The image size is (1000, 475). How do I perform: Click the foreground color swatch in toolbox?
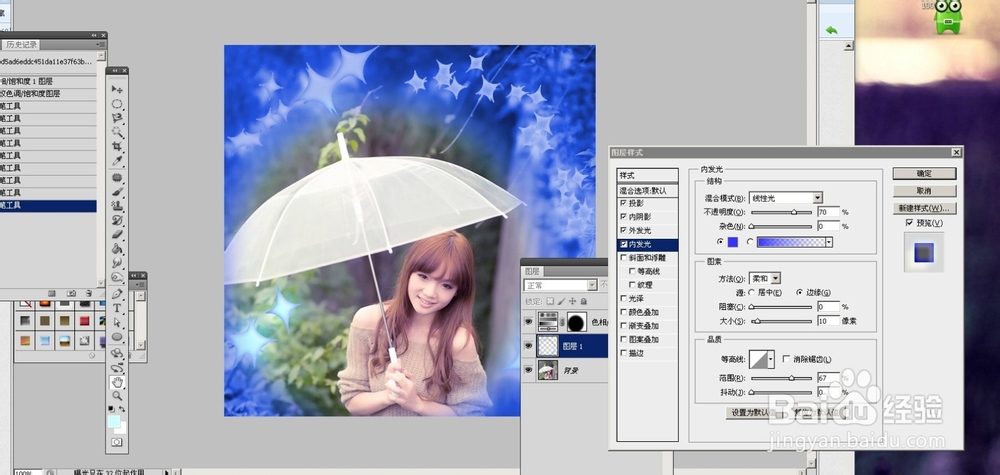[x=114, y=421]
